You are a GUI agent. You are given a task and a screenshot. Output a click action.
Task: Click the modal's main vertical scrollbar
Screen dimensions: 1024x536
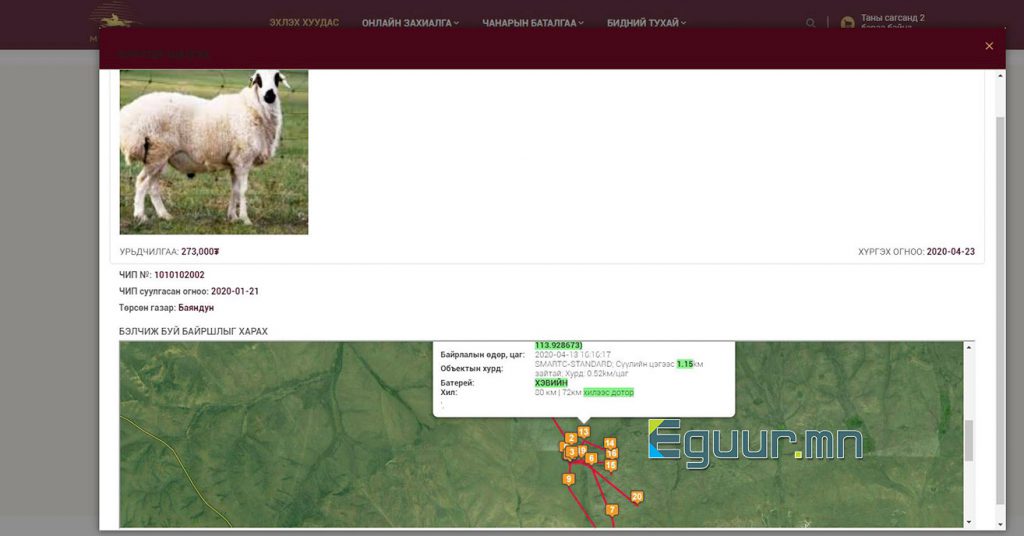tap(999, 300)
